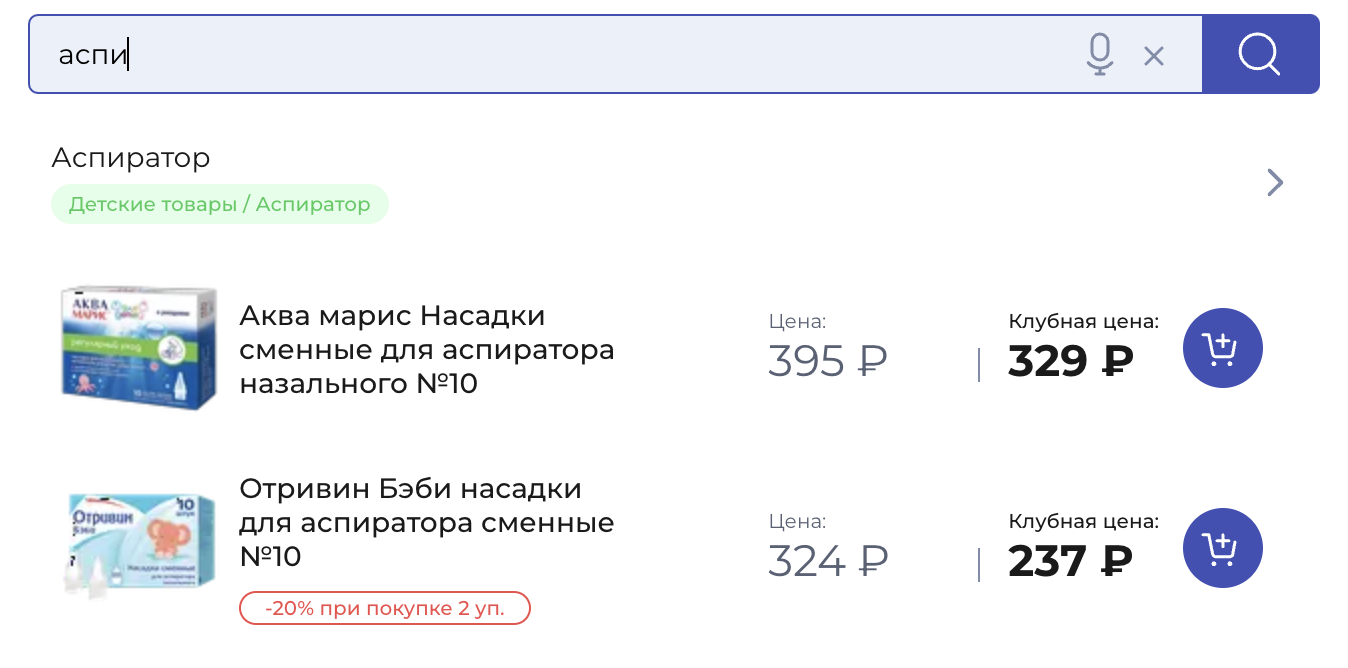The width and height of the screenshot is (1348, 668).
Task: Open the Отривин Бэби product image
Action: pos(138,545)
